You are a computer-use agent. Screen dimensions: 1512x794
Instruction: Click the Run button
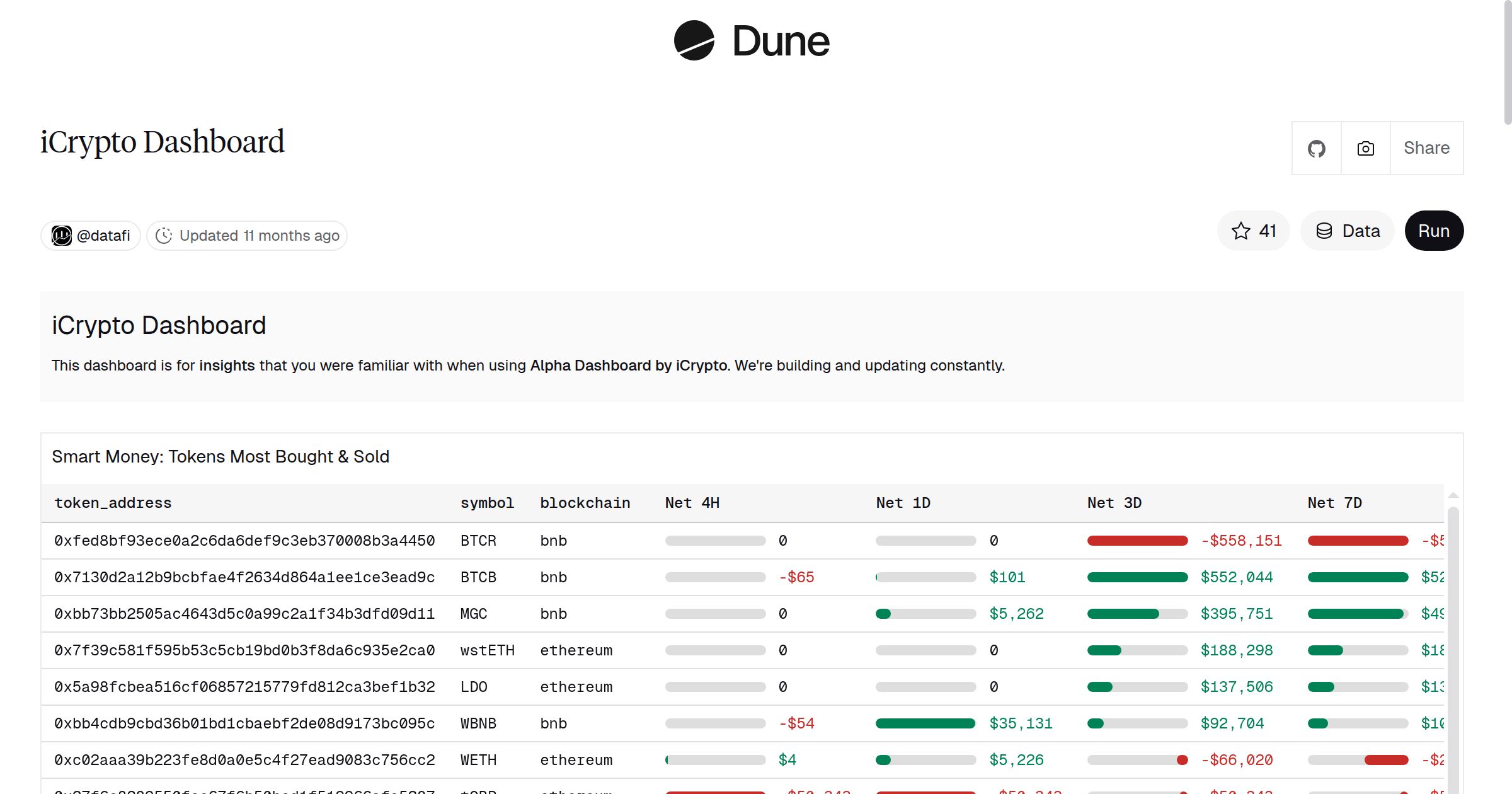pos(1434,231)
